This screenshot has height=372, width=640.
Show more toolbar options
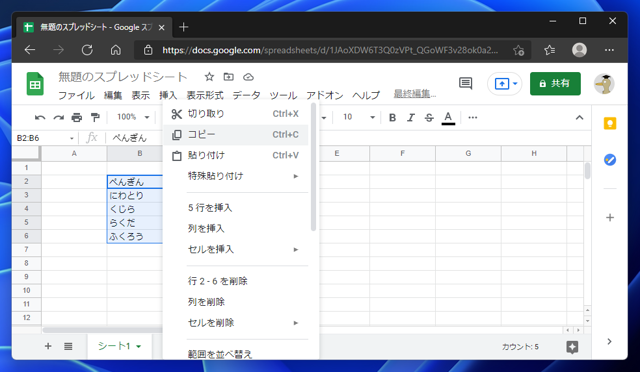click(473, 118)
